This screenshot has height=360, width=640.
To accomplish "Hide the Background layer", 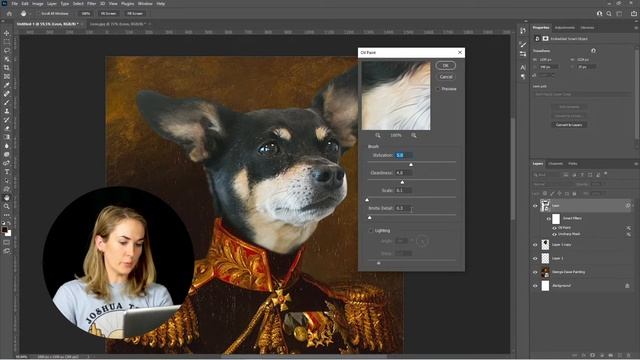I will [535, 286].
